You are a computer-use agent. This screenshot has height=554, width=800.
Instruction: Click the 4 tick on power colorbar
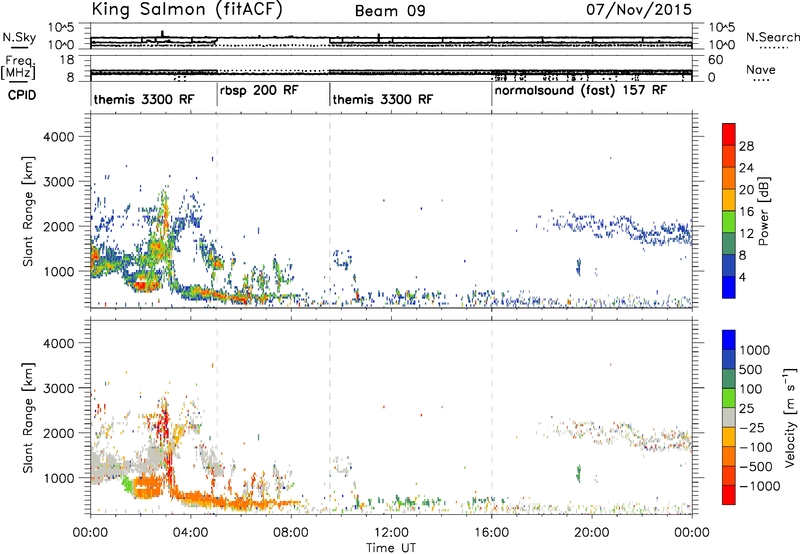coord(743,278)
